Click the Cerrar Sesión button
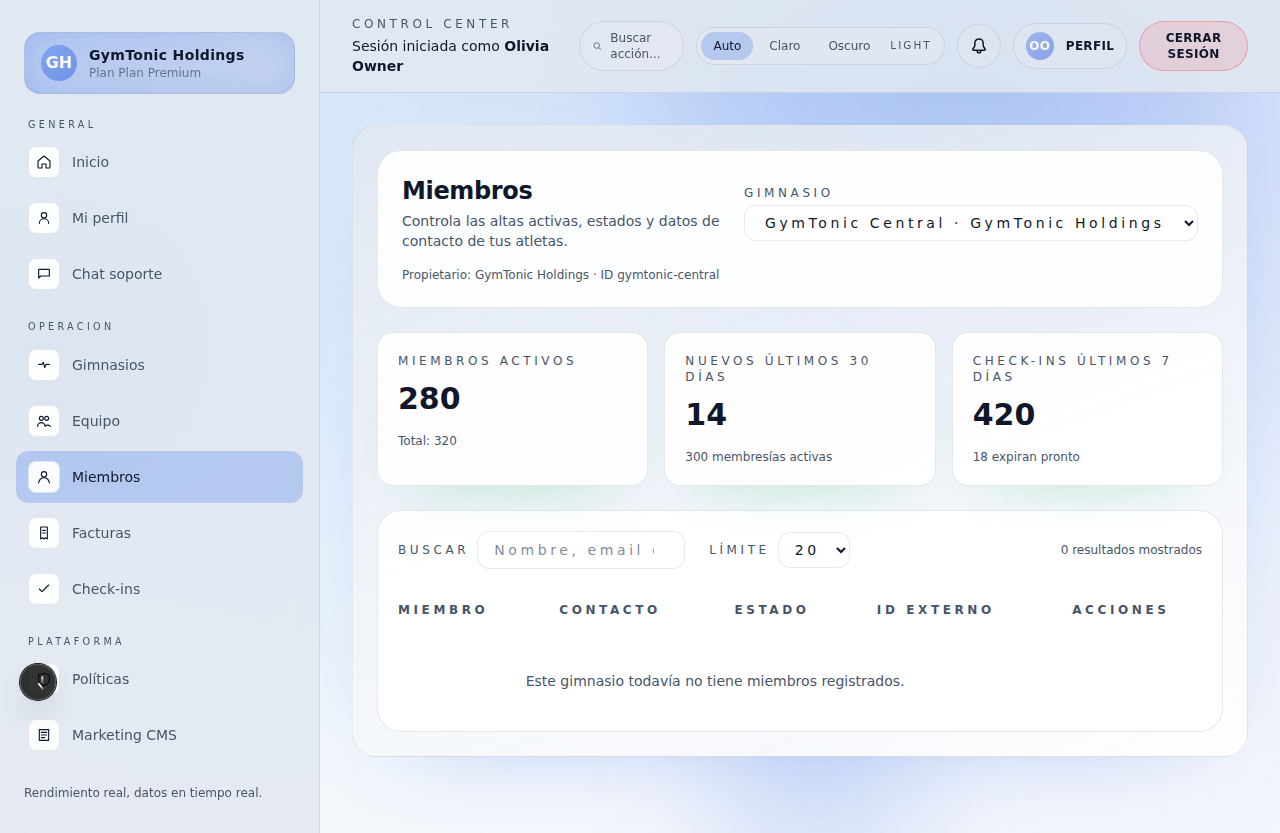The height and width of the screenshot is (833, 1280). tap(1192, 46)
